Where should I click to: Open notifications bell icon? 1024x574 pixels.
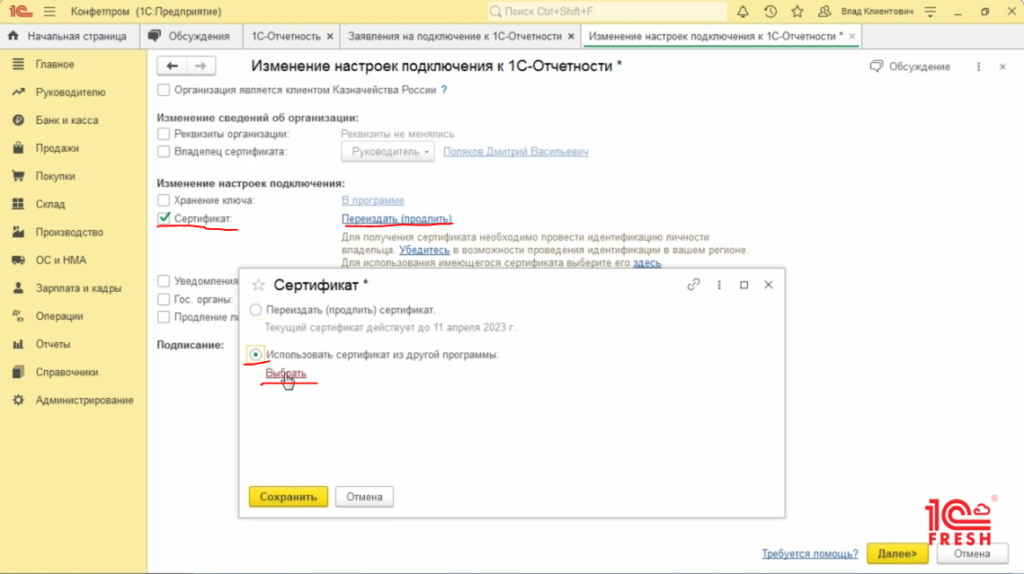743,11
